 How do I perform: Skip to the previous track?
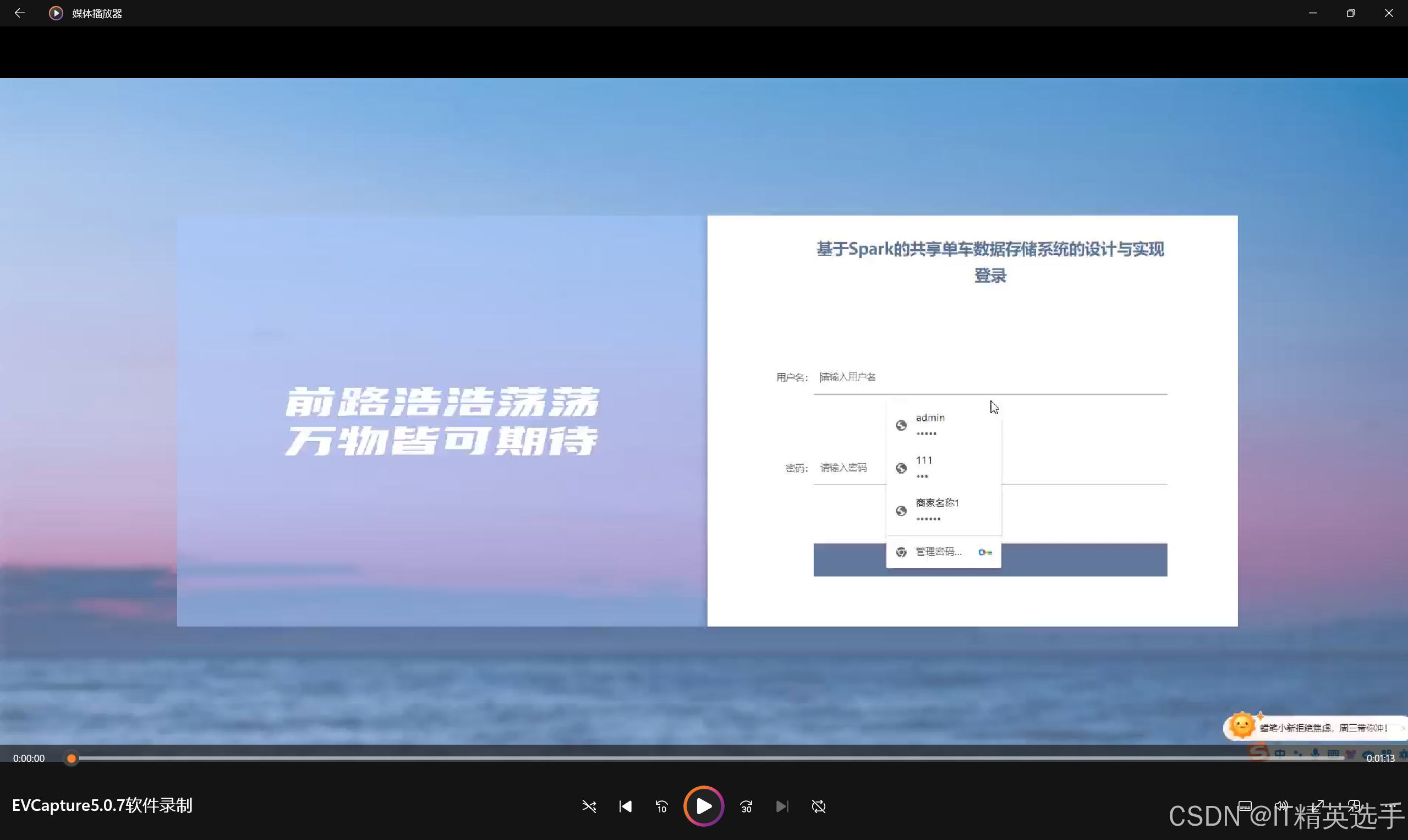625,806
